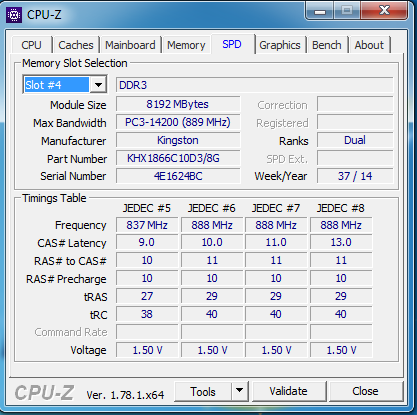Click the 1.50 V voltage under JEDEC #8

coord(341,350)
